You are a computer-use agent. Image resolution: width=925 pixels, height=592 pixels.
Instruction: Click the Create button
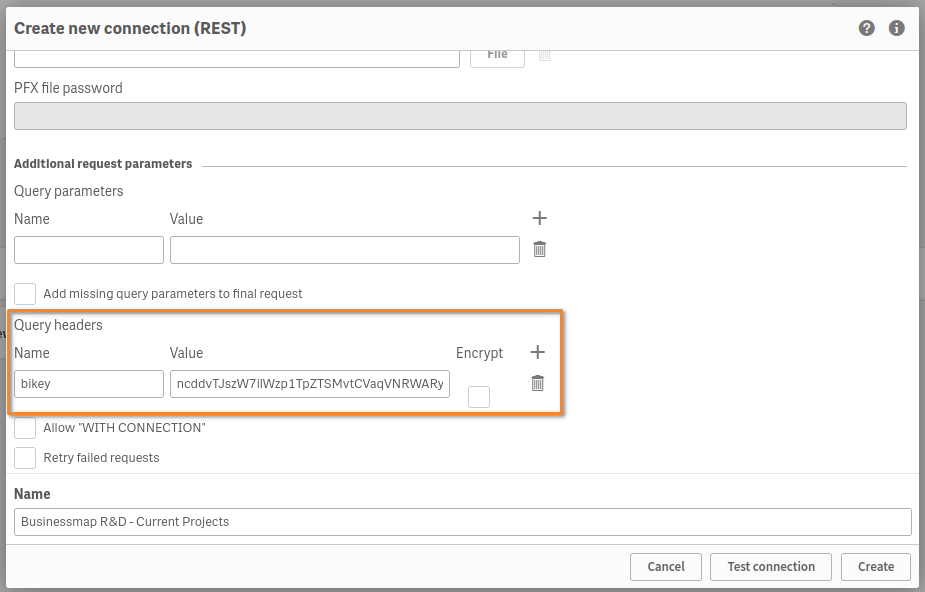click(875, 566)
